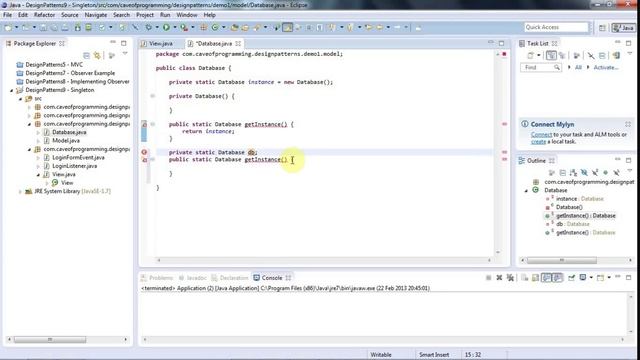Viewport: 640px width, 360px height.
Task: Maximize the Console view panel
Action: tap(629, 277)
